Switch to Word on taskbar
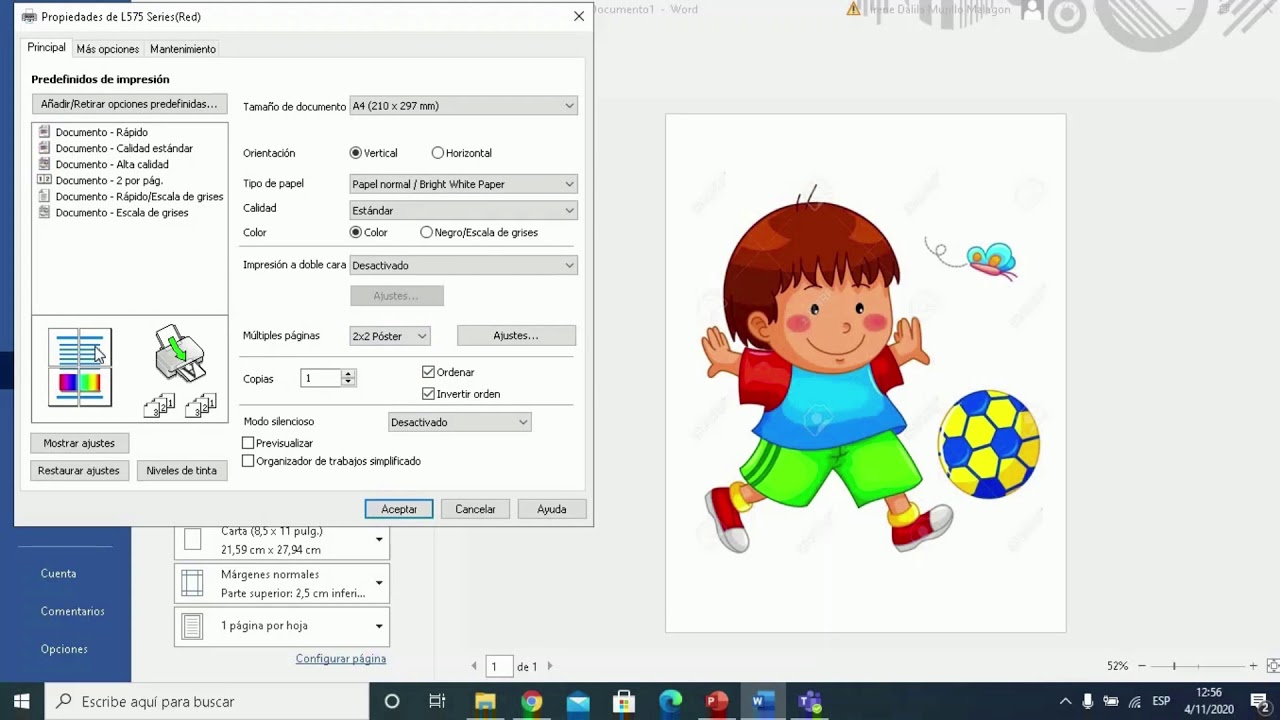 (x=763, y=701)
